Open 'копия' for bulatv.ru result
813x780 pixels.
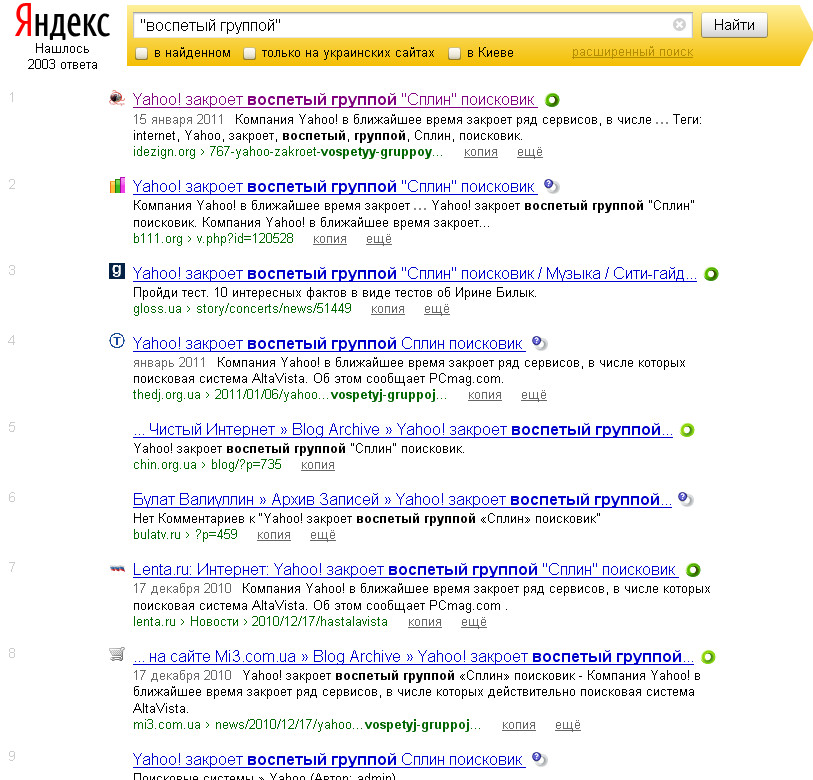[274, 535]
